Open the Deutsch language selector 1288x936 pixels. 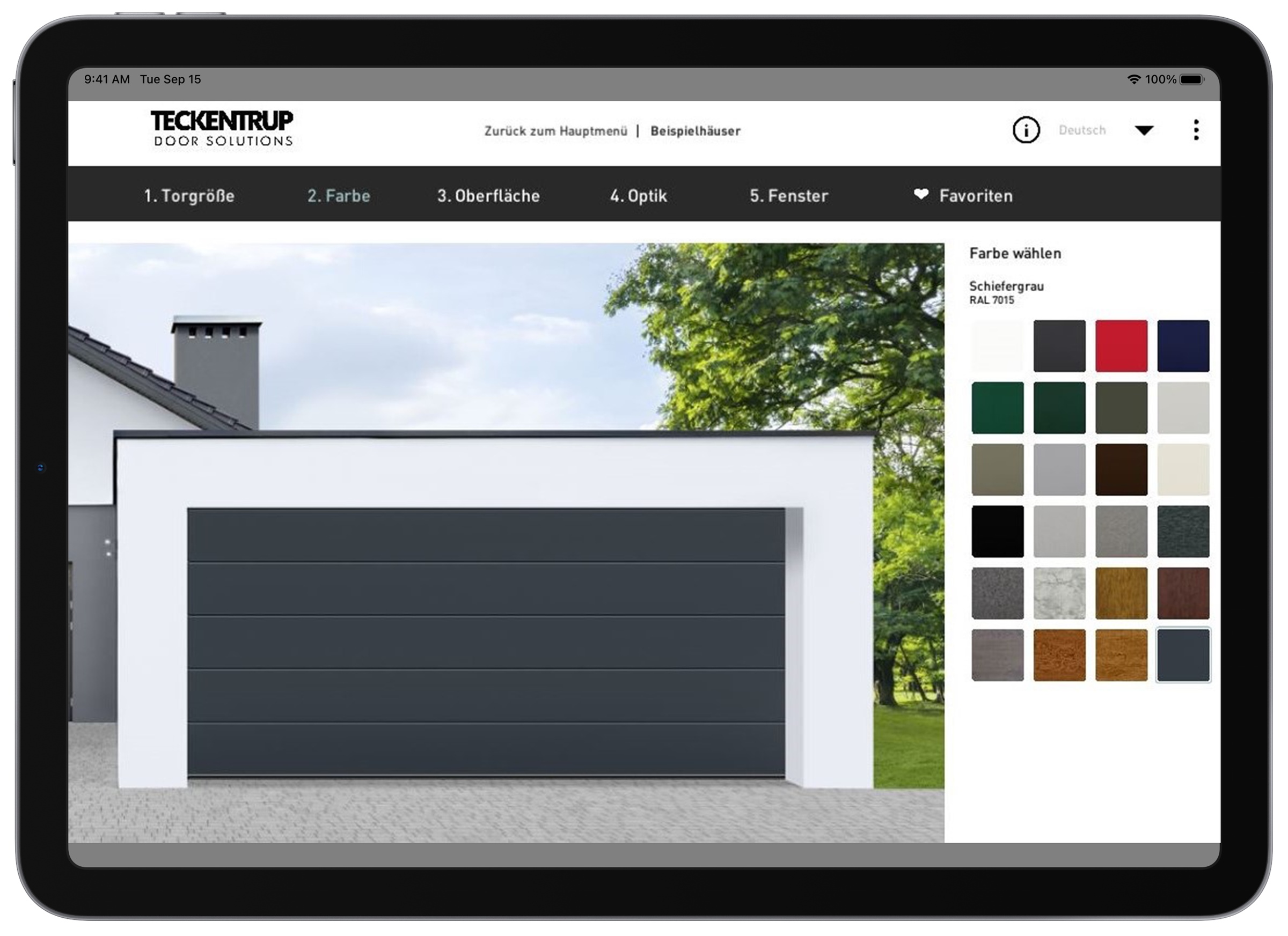[x=1082, y=130]
